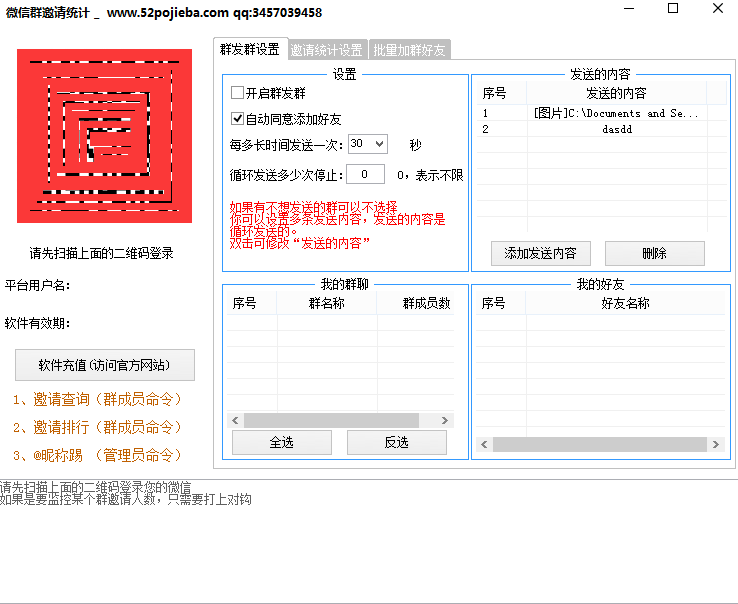738x604 pixels.
Task: Click the 软件有效期 label
Action: tap(37, 323)
